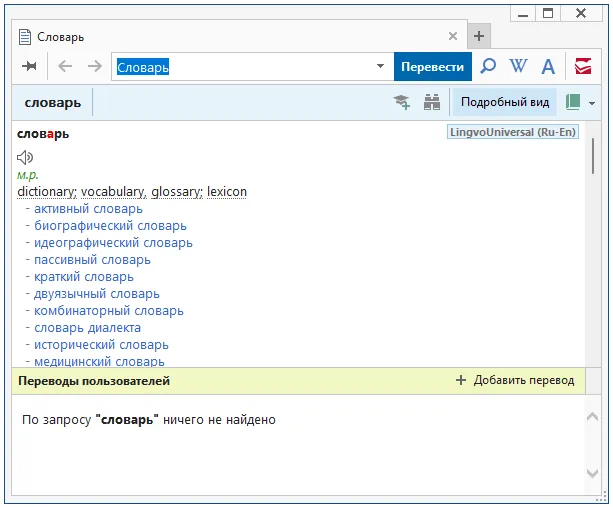
Task: Click the Перевести button
Action: pyautogui.click(x=432, y=66)
